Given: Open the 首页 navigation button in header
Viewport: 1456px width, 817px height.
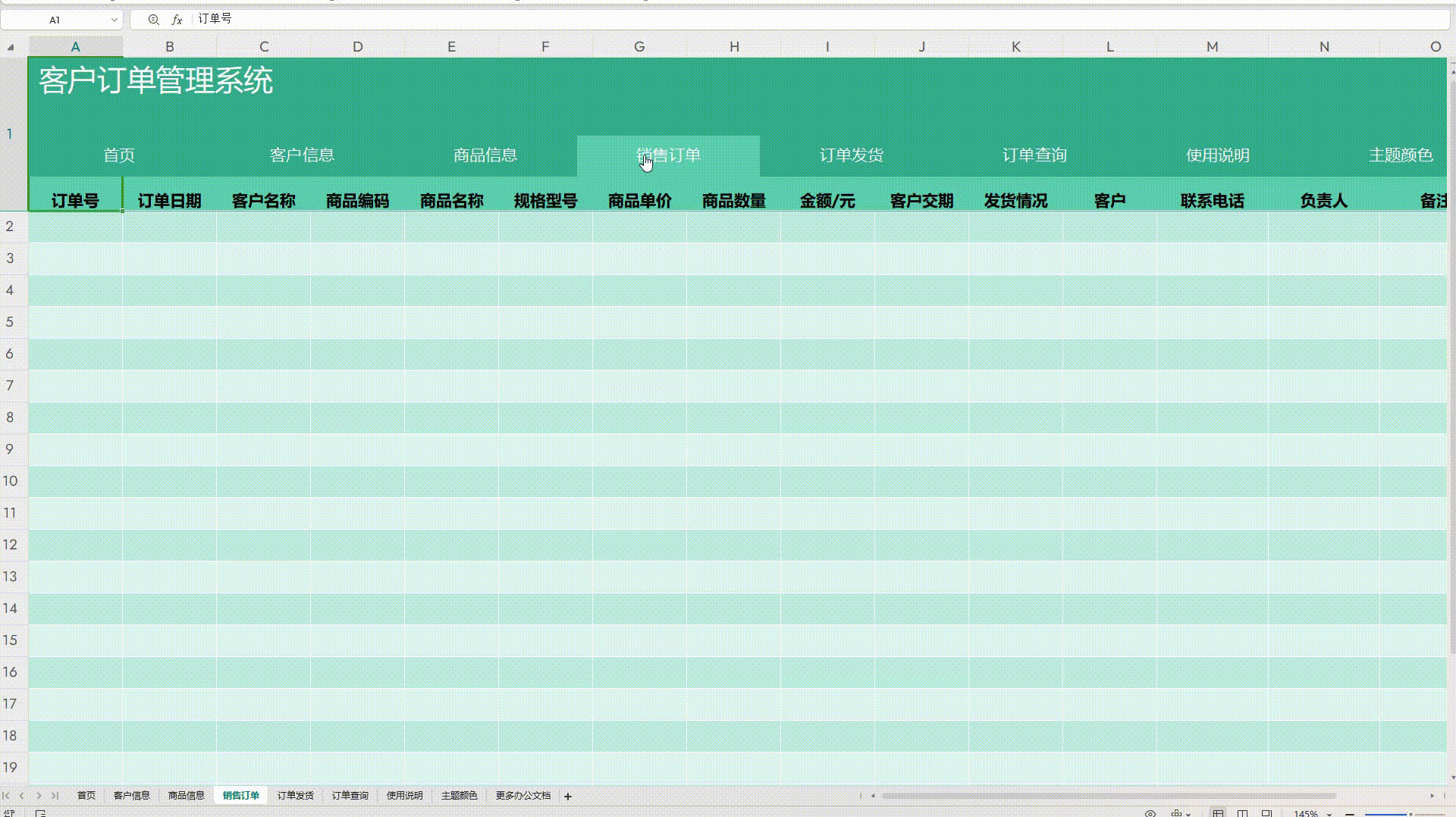Looking at the screenshot, I should 119,155.
